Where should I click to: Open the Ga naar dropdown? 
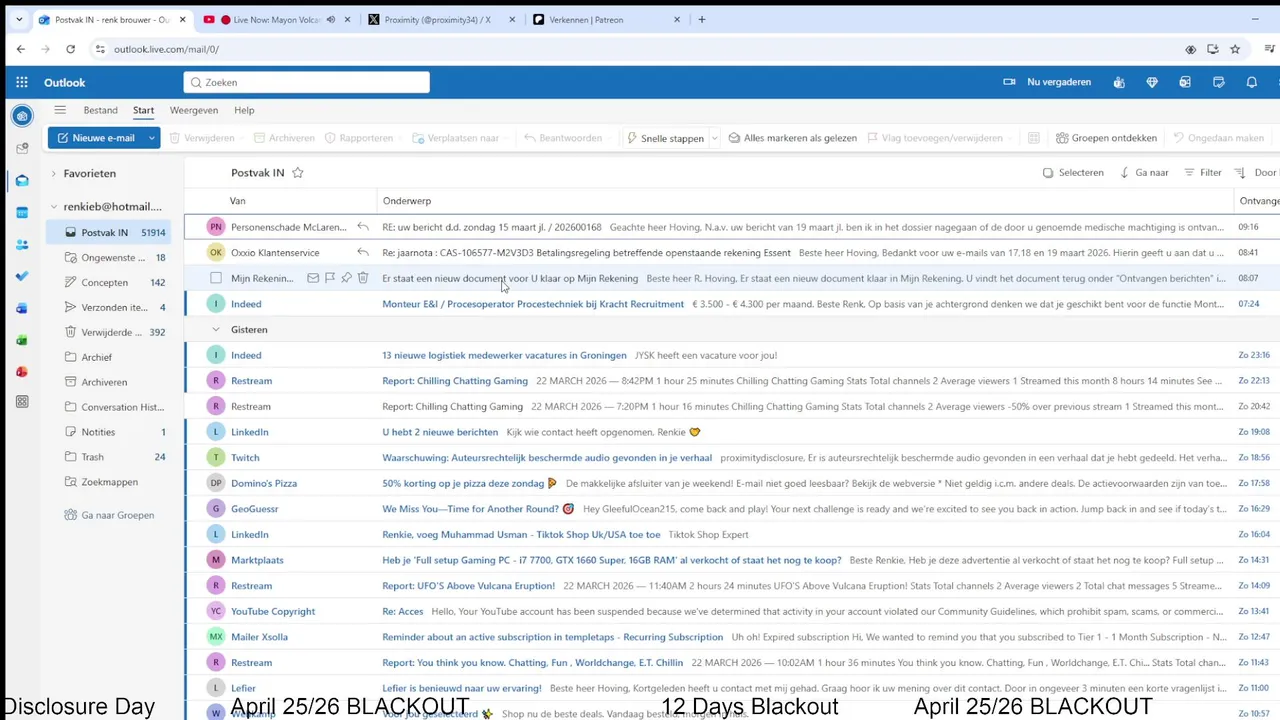[x=1144, y=173]
